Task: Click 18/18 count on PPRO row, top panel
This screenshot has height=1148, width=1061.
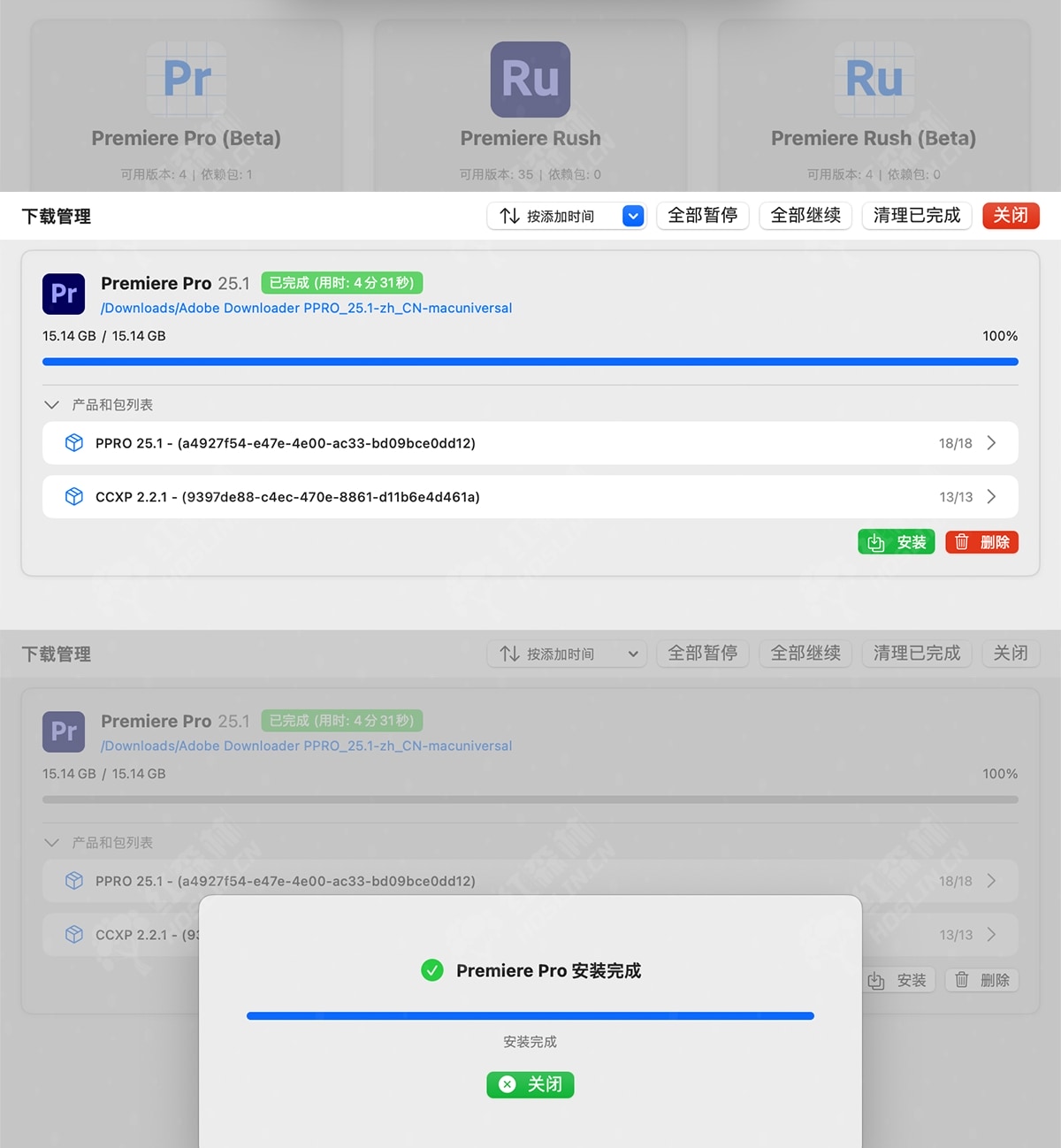Action: [x=955, y=443]
